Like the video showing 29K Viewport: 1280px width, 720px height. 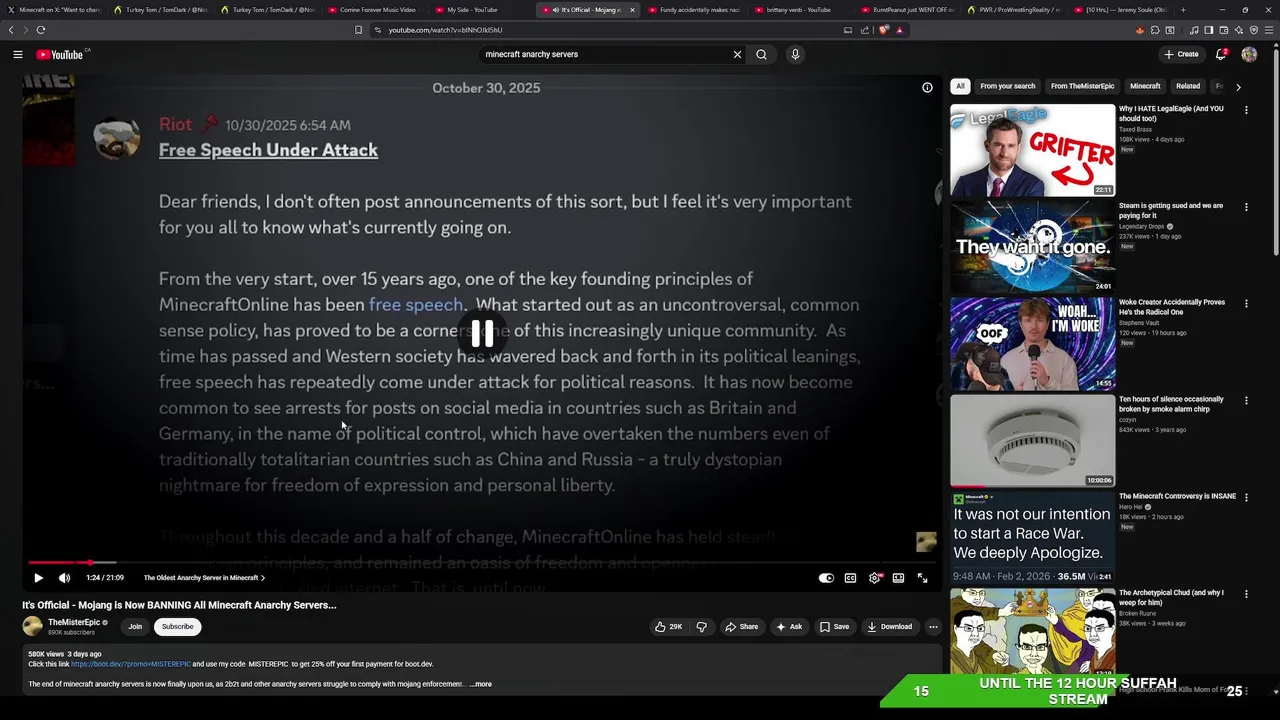click(x=668, y=627)
